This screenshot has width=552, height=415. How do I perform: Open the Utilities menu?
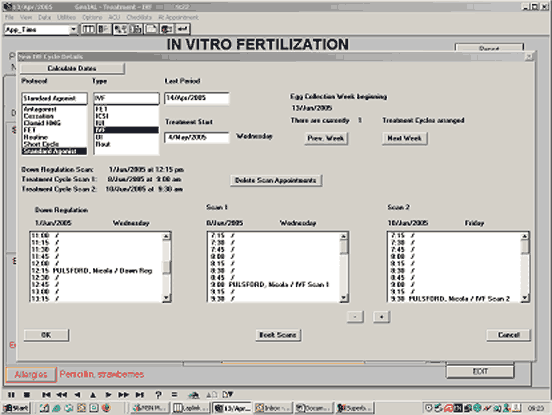(x=66, y=17)
